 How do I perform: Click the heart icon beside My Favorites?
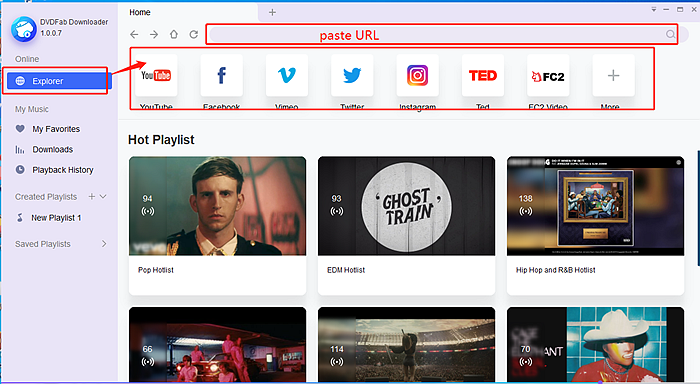(20, 129)
